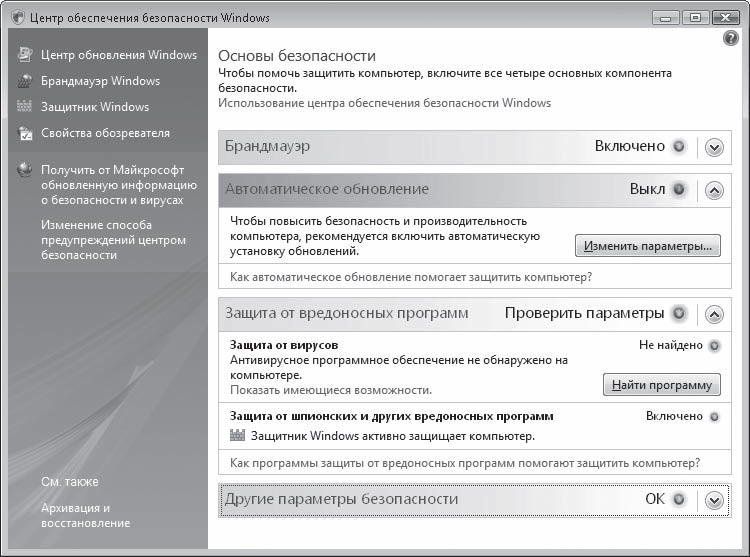750x557 pixels.
Task: Collapse the Автоматическое обновление section
Action: tap(713, 190)
